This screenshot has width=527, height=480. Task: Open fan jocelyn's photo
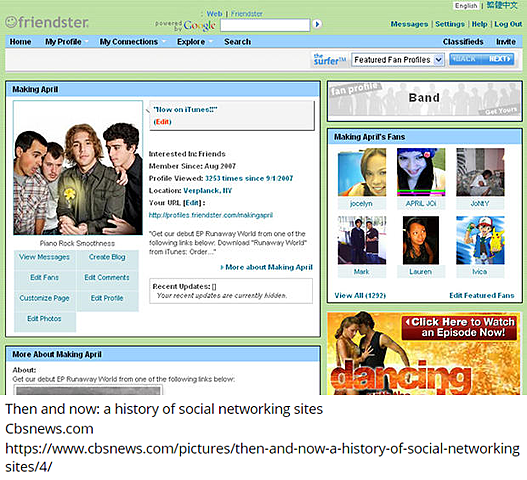click(362, 172)
